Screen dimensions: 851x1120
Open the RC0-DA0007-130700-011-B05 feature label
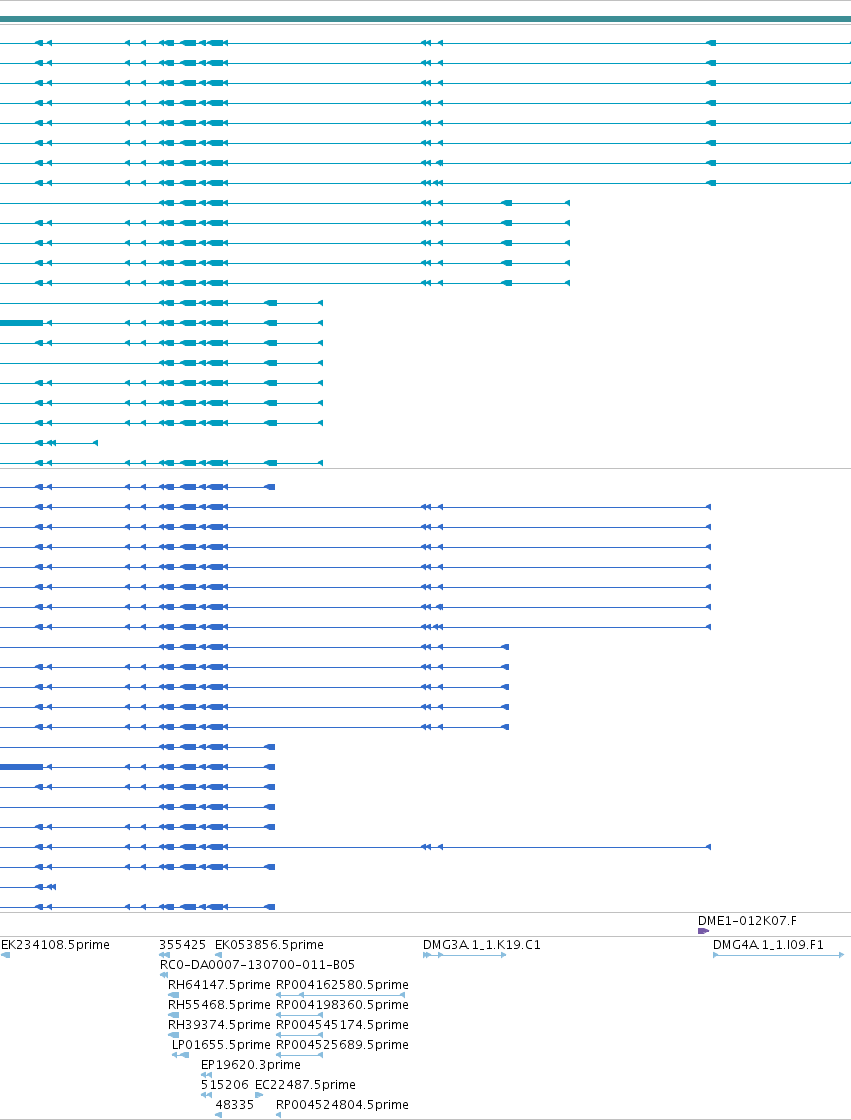[x=257, y=965]
